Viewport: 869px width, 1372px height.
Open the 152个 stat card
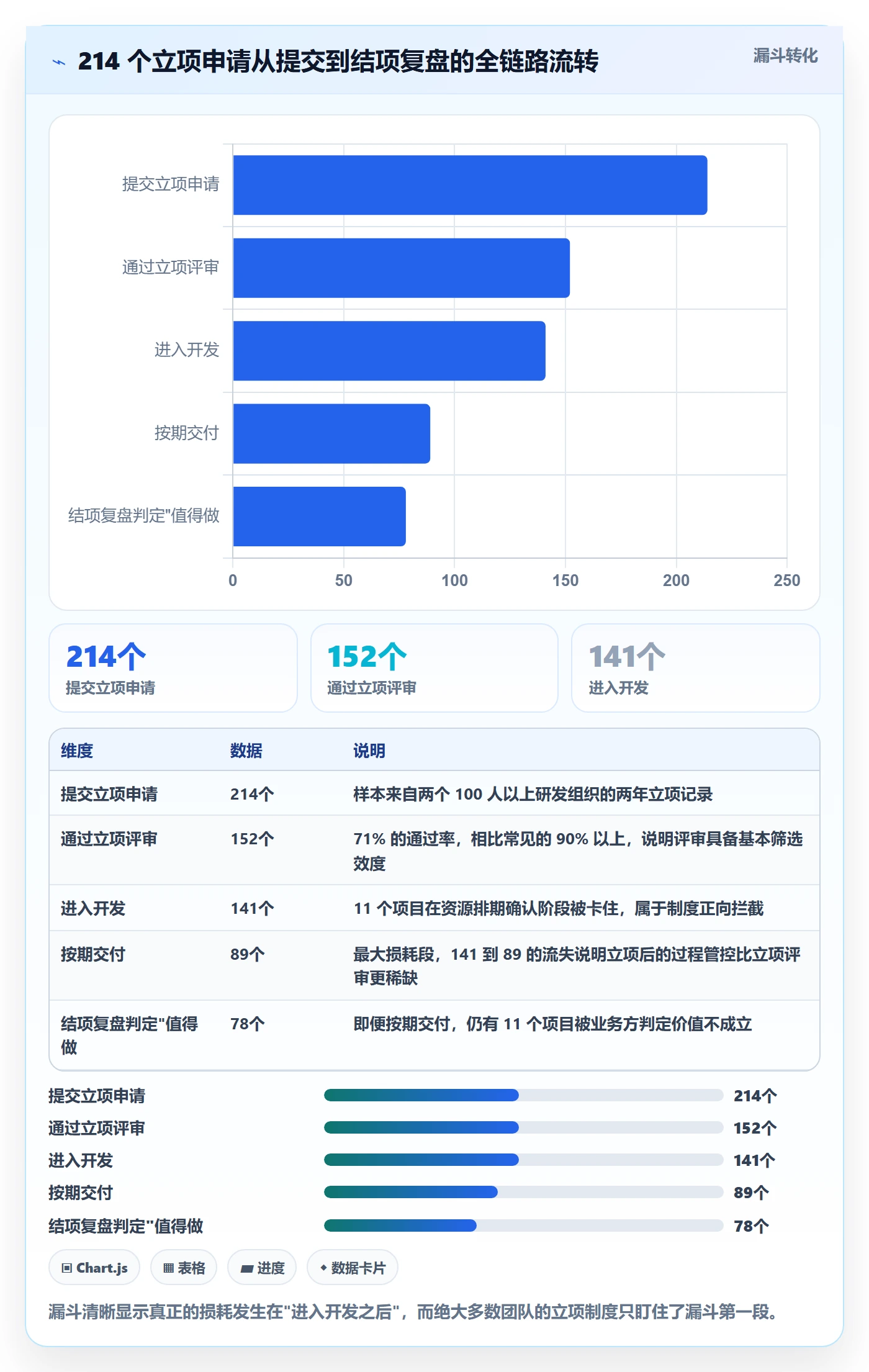[x=434, y=668]
